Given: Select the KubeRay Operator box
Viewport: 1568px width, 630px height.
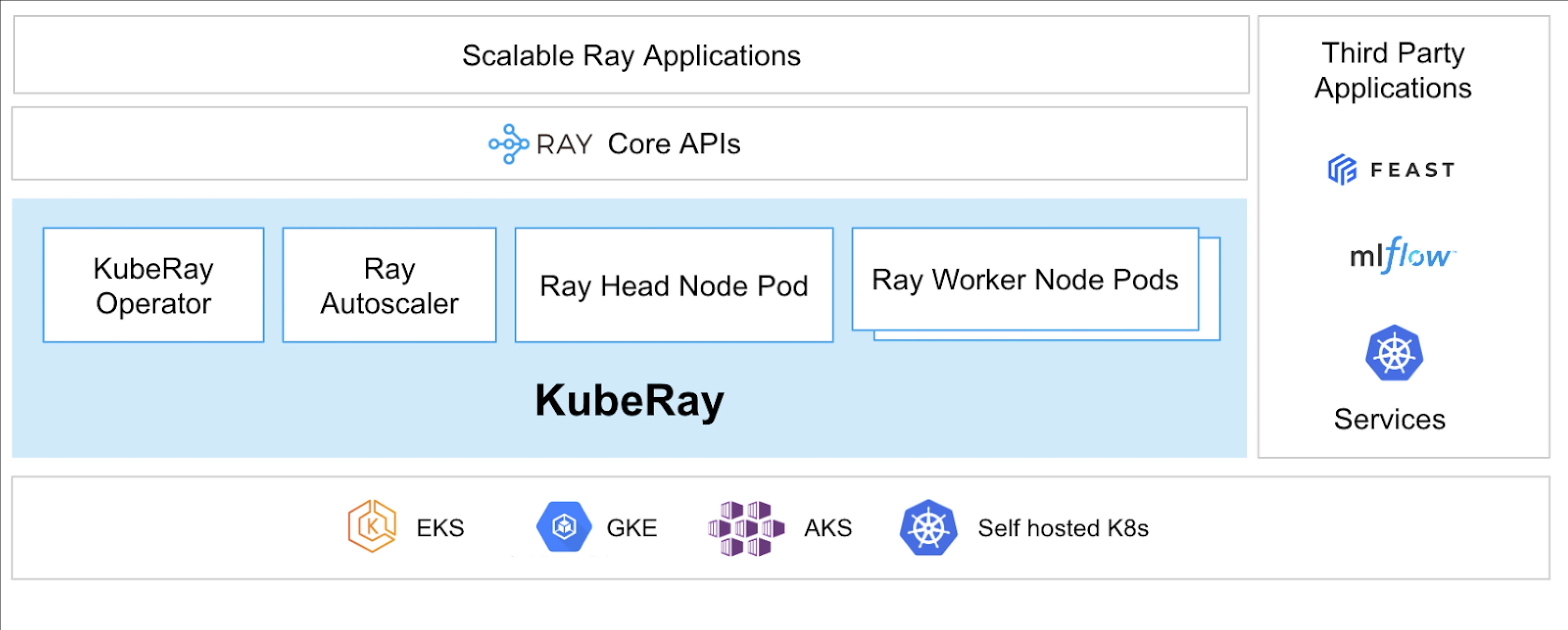Looking at the screenshot, I should [x=154, y=285].
